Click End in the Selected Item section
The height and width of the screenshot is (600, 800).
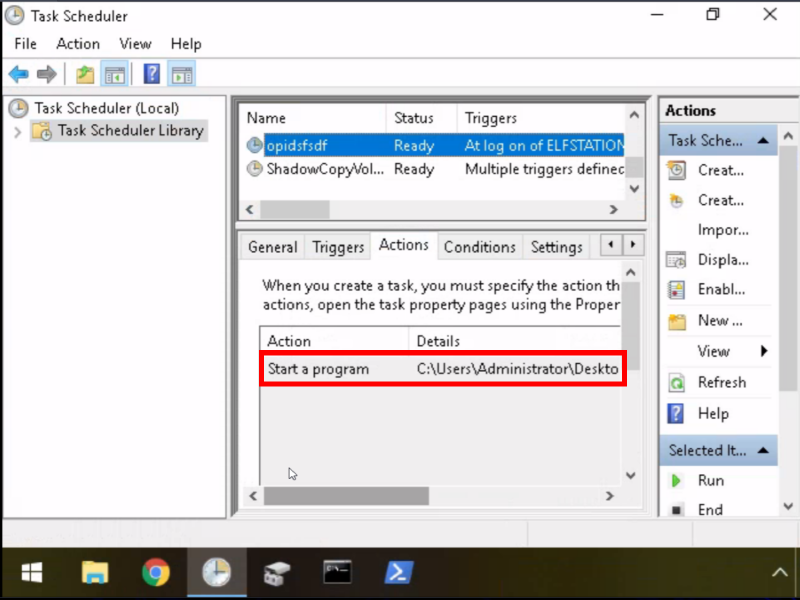click(x=710, y=510)
